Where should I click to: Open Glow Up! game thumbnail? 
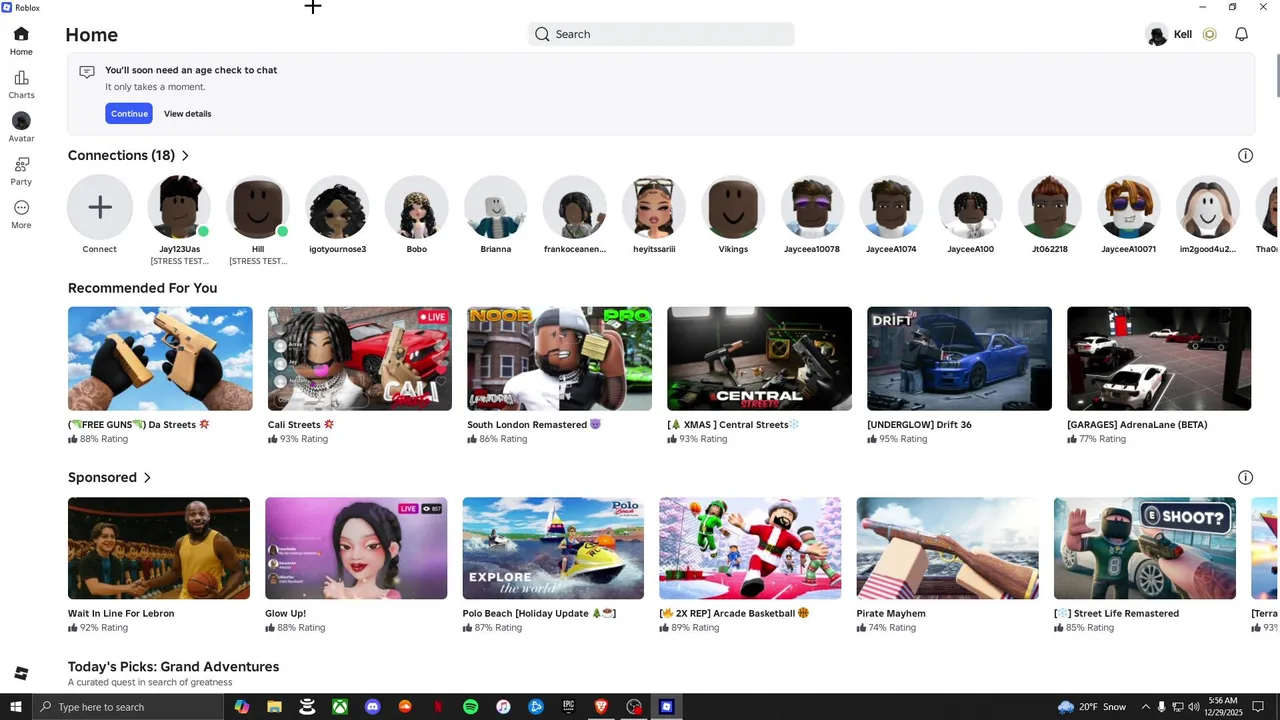coord(356,548)
